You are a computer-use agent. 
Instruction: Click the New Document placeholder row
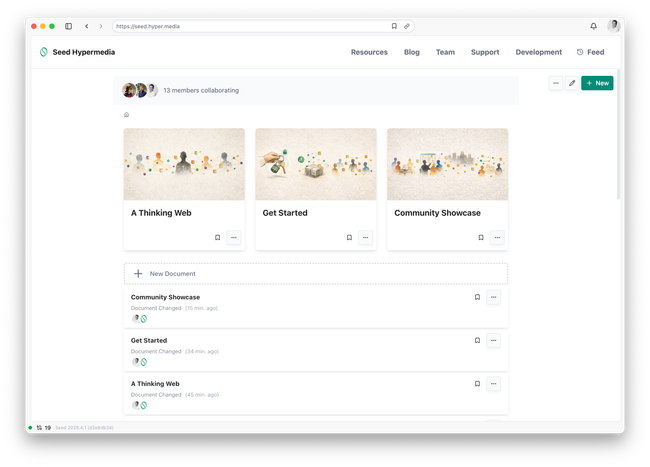coord(315,273)
